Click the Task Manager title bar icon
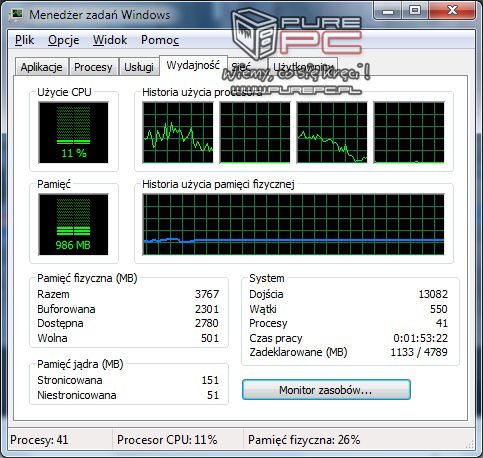483x458 pixels. coord(16,15)
